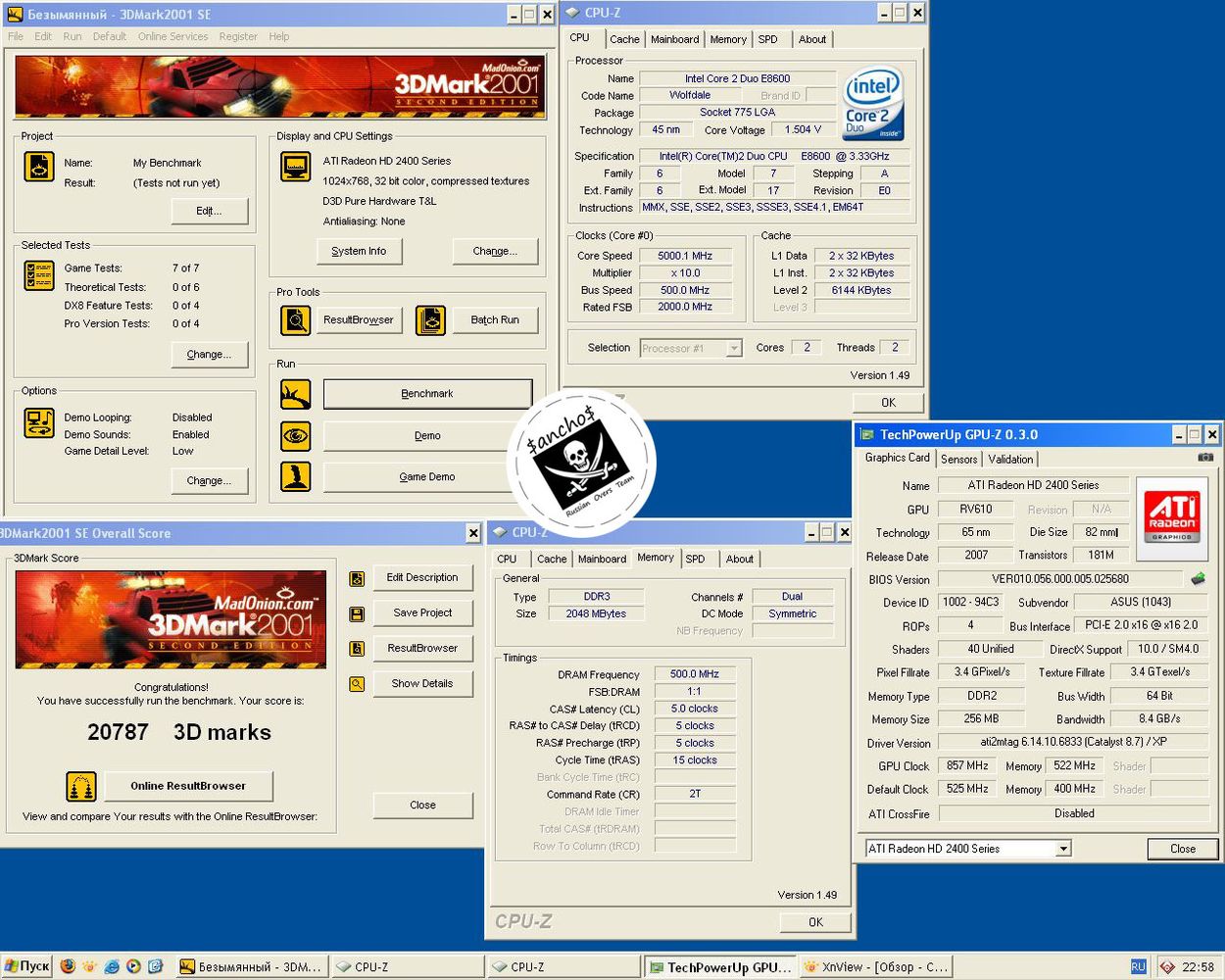The width and height of the screenshot is (1225, 980).
Task: Switch to the Sensors tab in GPU-Z
Action: 959,459
